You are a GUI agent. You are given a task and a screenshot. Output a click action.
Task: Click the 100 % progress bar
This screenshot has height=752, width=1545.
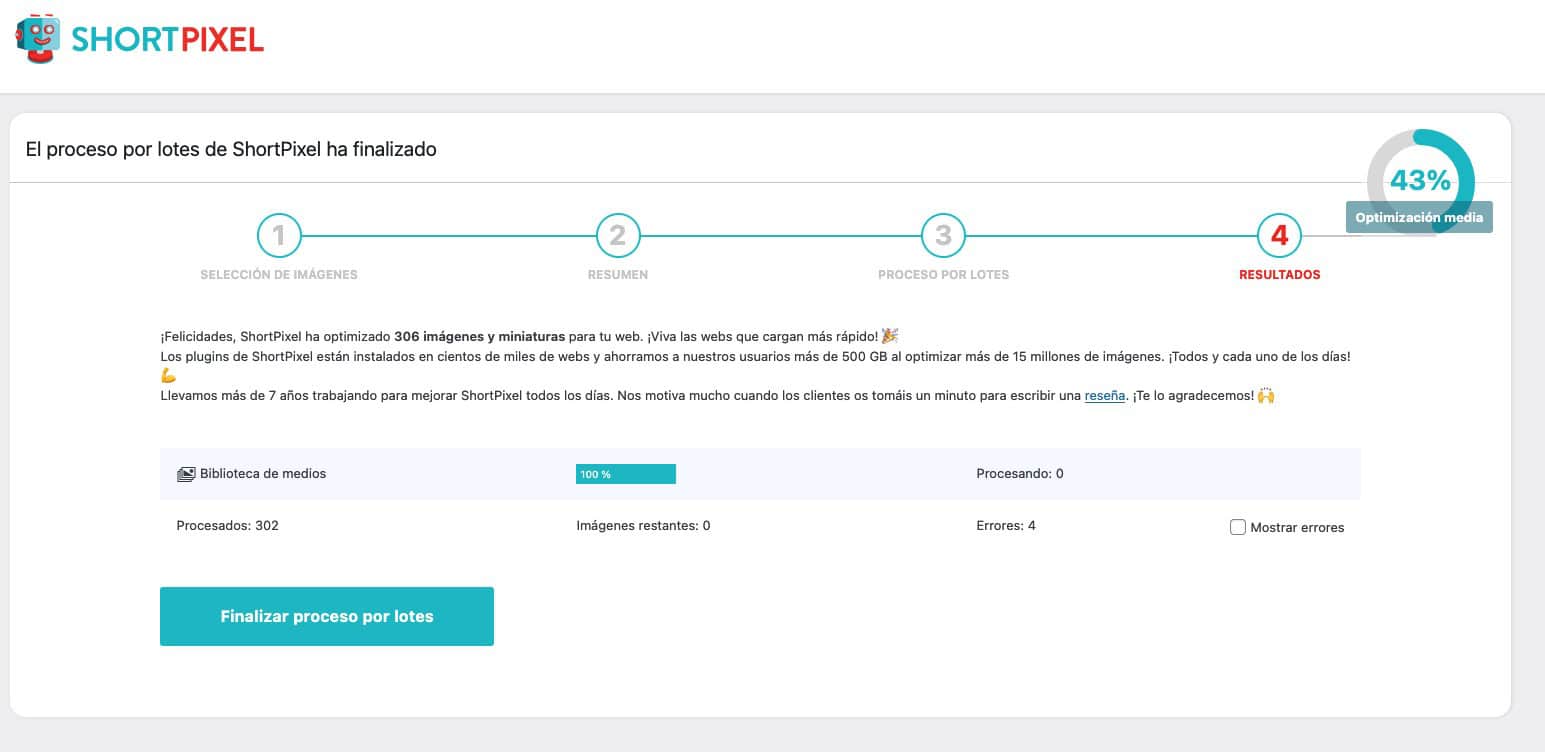coord(626,474)
